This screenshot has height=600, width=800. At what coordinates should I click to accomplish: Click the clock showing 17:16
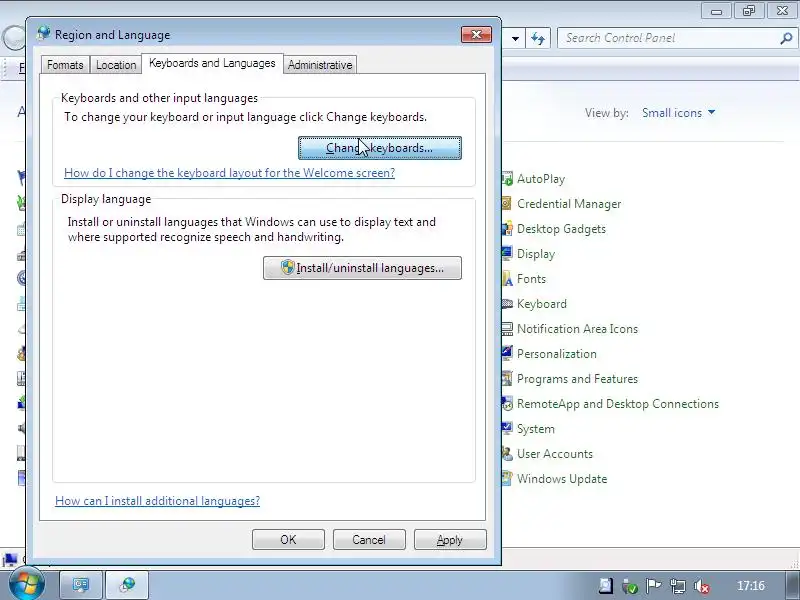(751, 586)
